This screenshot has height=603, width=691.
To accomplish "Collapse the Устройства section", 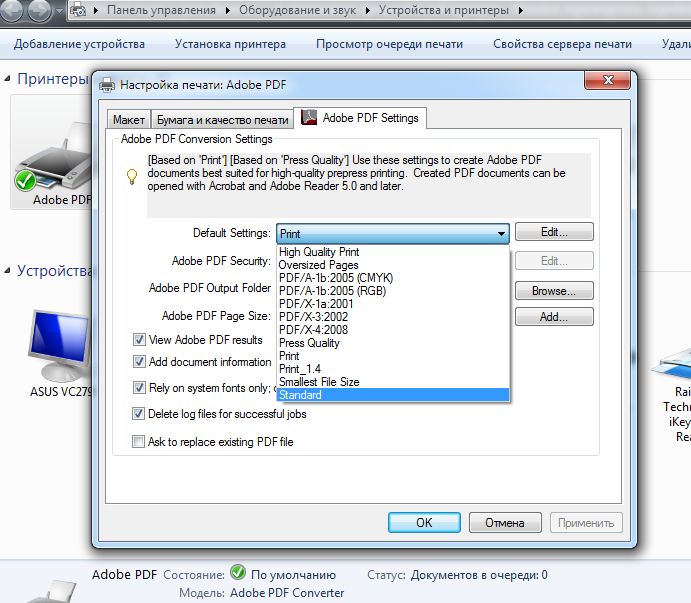I will click(x=7, y=271).
